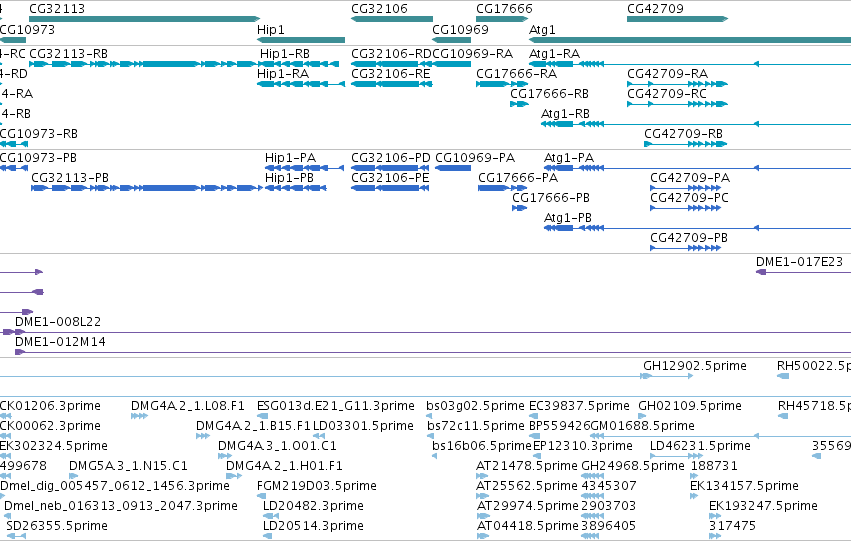Click the GH12902.5prime EST label
Viewport: 851px width, 541px height.
pyautogui.click(x=695, y=366)
